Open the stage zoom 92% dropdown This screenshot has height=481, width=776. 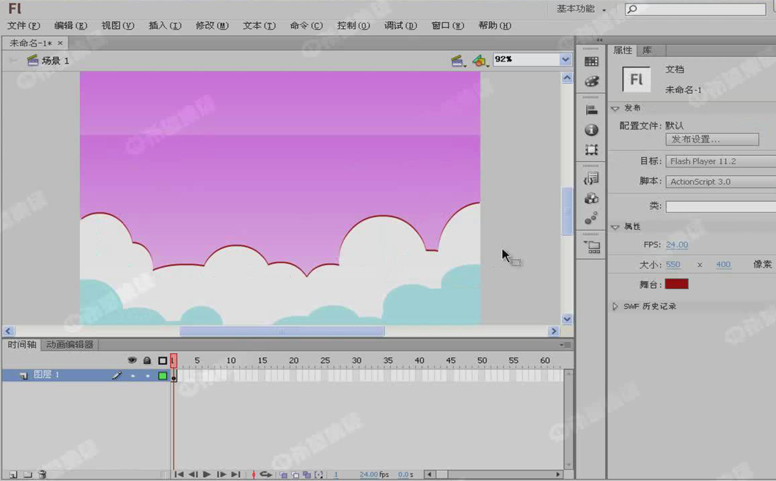coord(566,60)
